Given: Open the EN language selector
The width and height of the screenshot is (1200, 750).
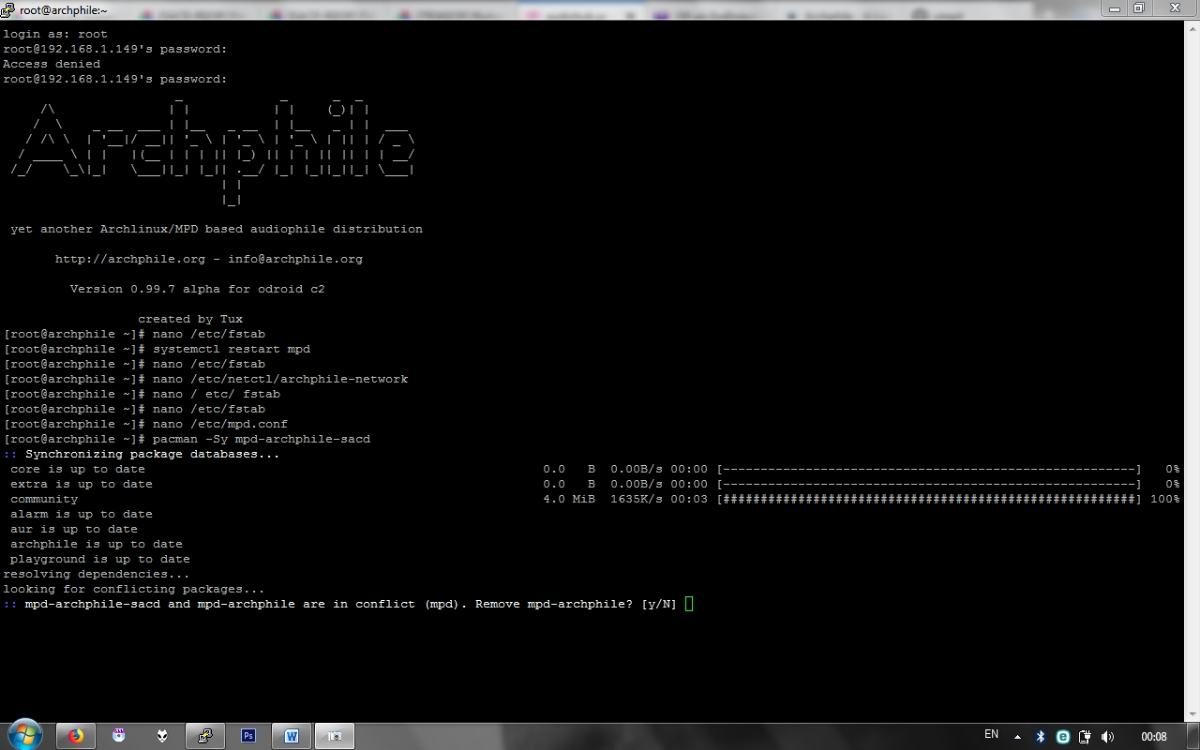Looking at the screenshot, I should (x=991, y=734).
